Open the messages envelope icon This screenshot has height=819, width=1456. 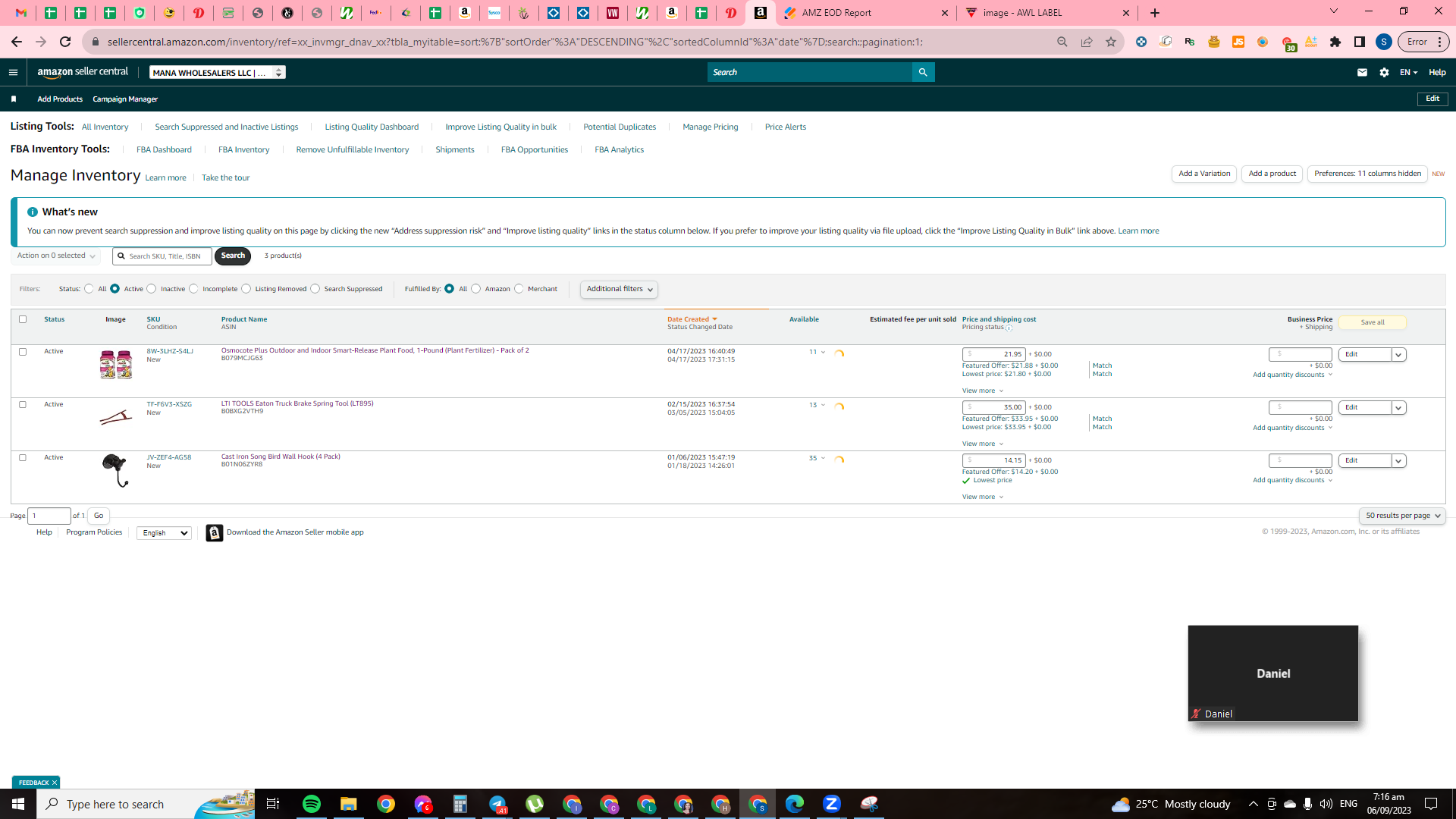click(1362, 73)
